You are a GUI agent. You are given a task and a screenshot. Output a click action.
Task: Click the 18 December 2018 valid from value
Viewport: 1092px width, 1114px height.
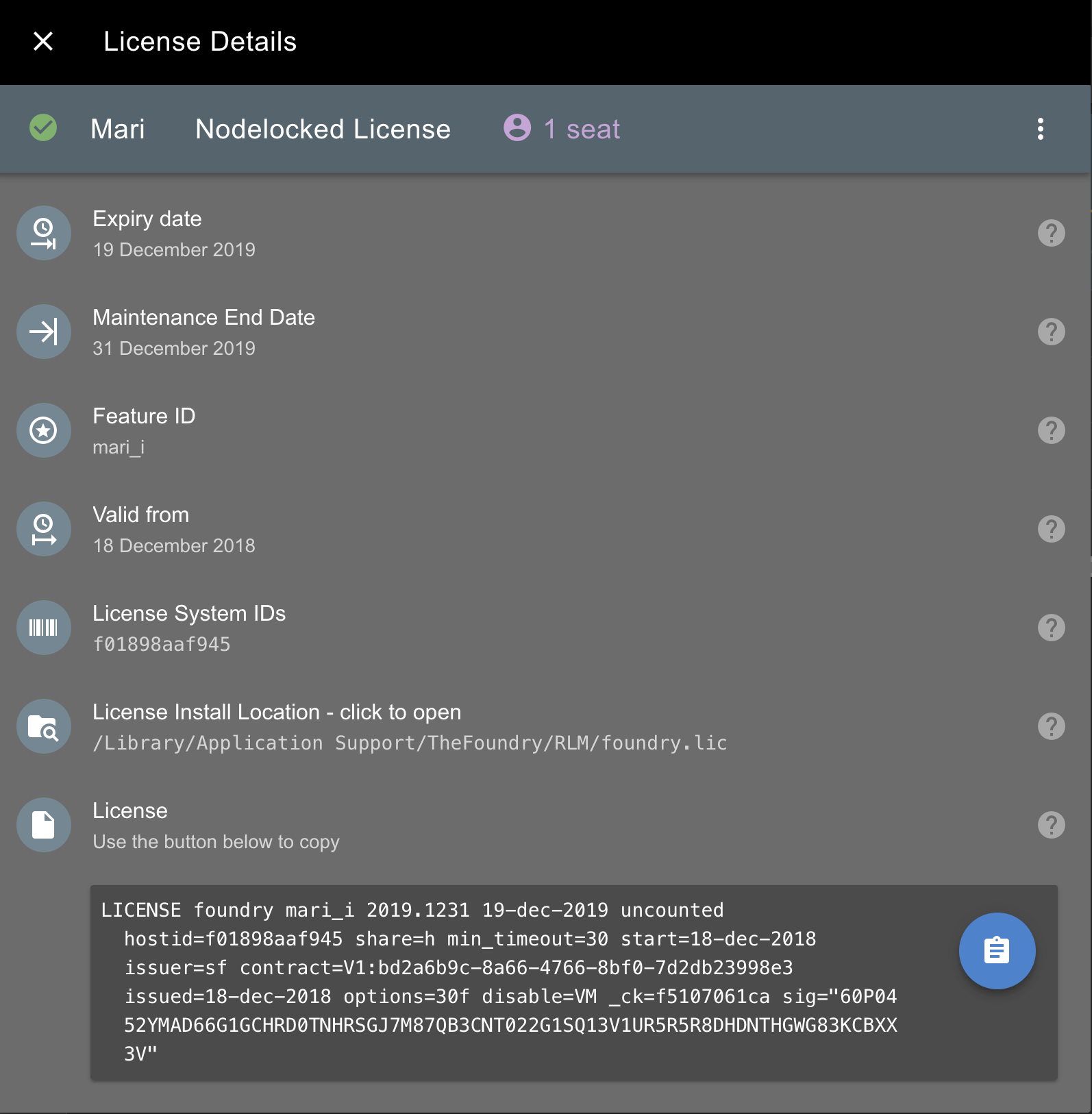[x=174, y=545]
